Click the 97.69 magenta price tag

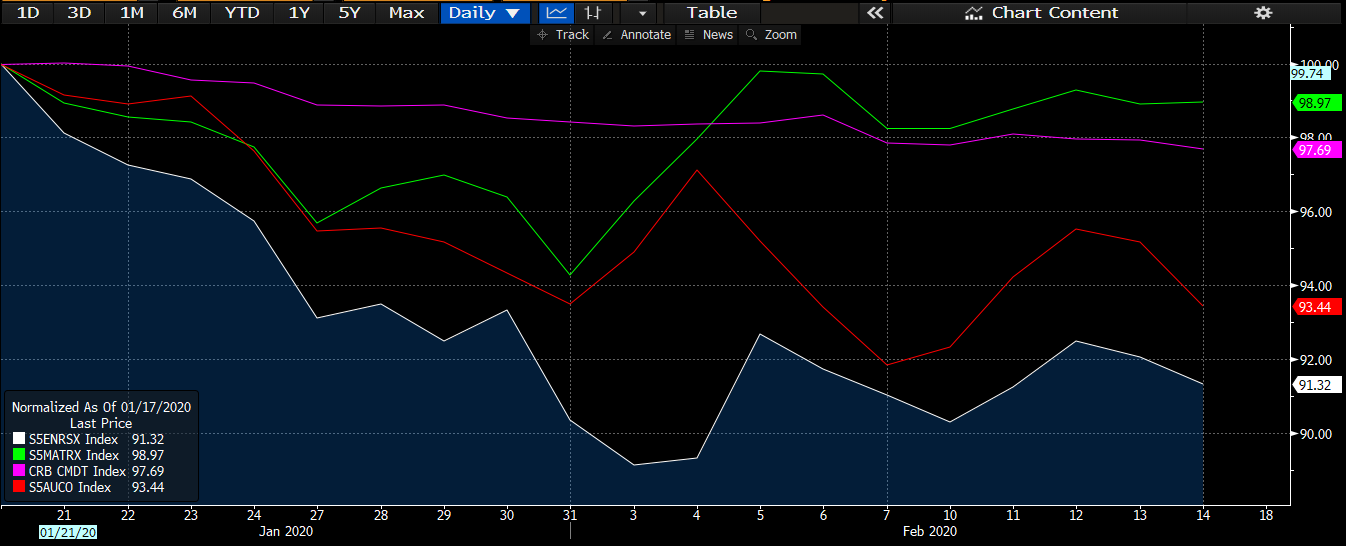click(x=1315, y=150)
